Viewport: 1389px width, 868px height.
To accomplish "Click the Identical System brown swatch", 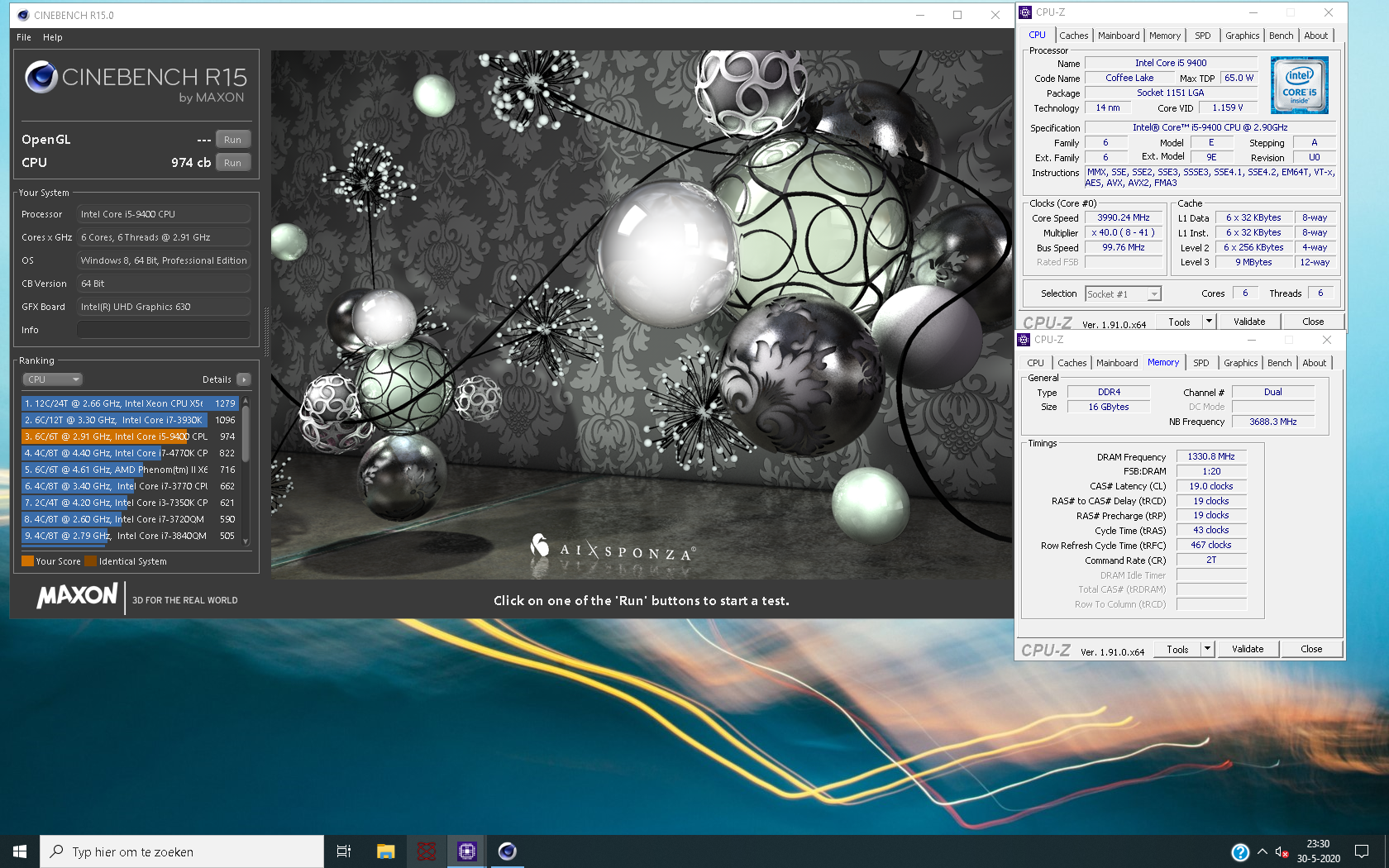I will click(91, 561).
